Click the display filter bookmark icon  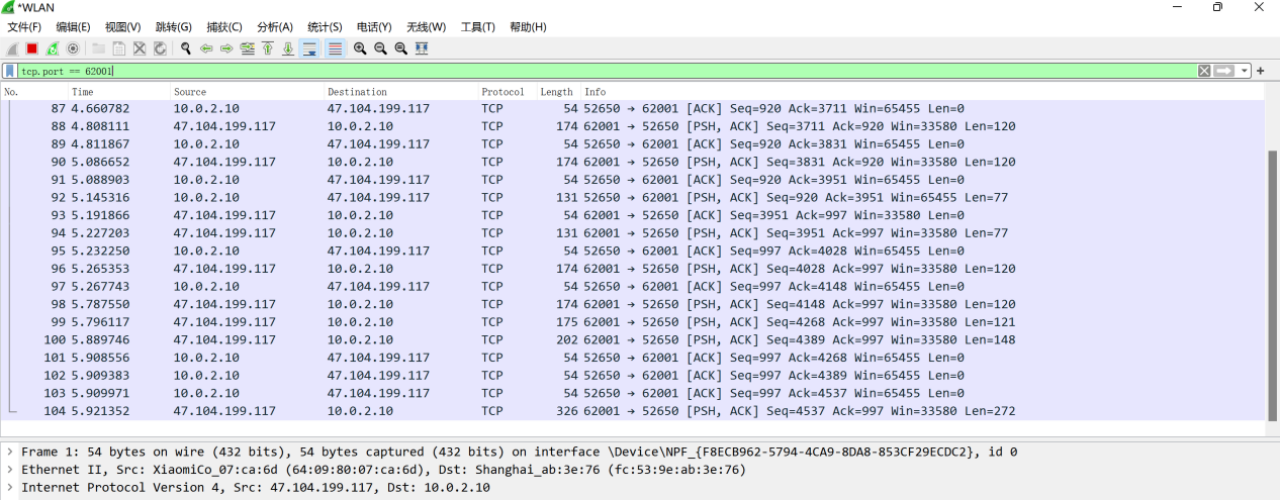pyautogui.click(x=10, y=71)
